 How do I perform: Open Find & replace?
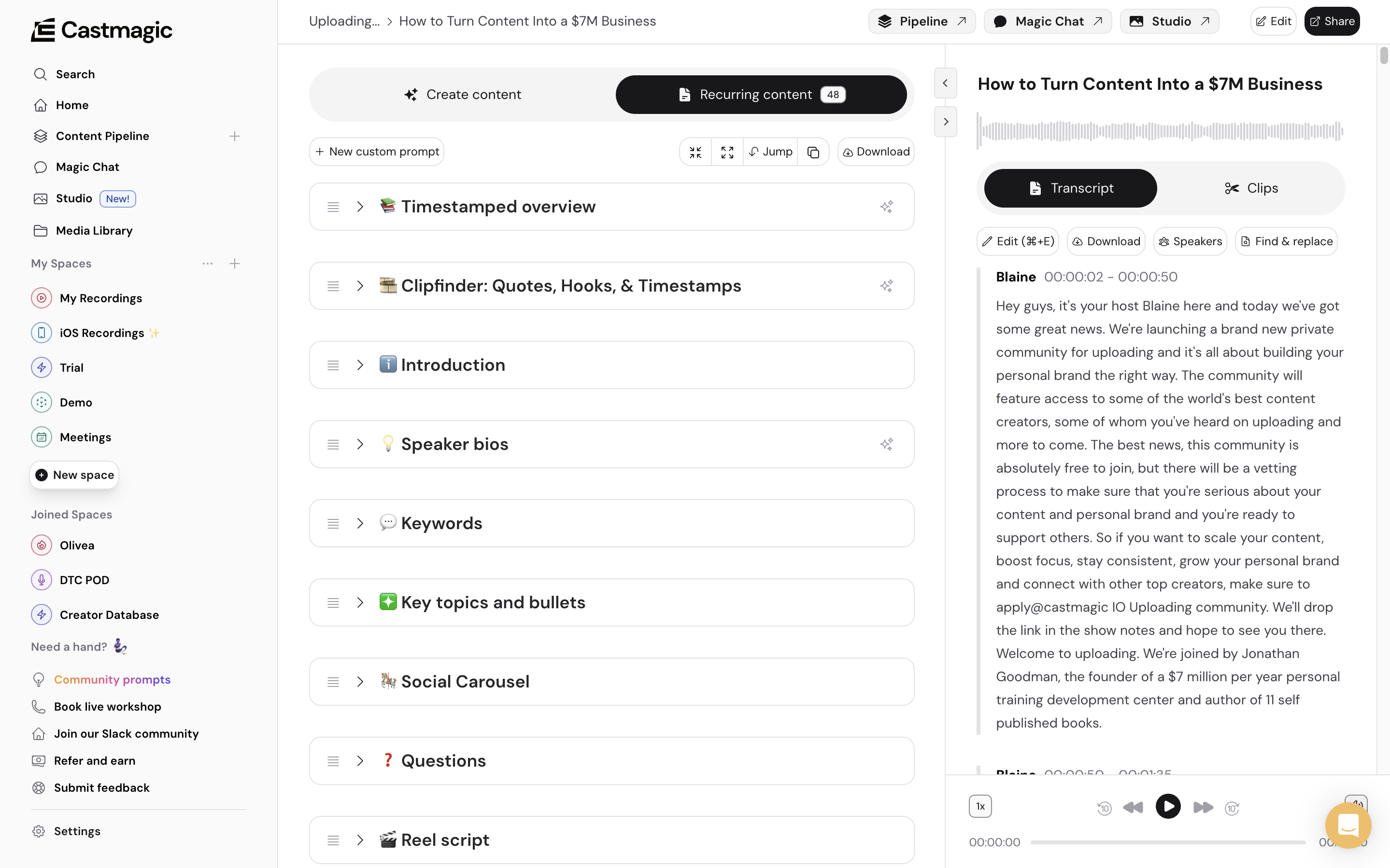click(1286, 242)
